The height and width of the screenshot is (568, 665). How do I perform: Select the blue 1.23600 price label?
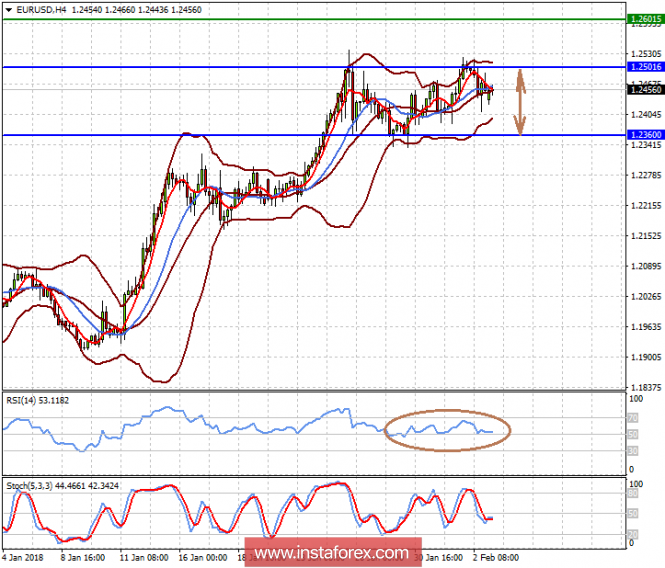coord(644,135)
